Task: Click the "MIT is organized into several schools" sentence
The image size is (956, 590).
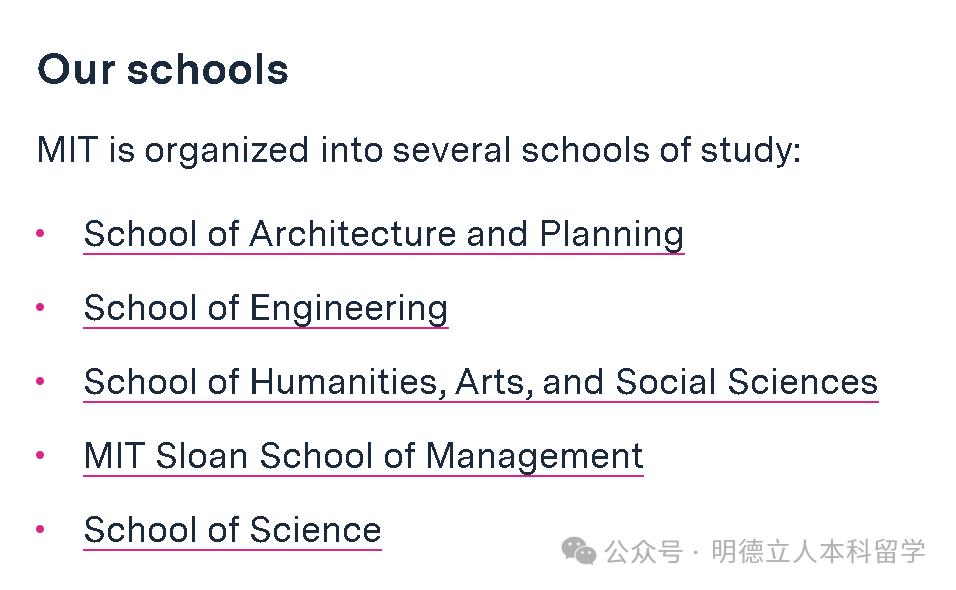Action: [x=419, y=151]
